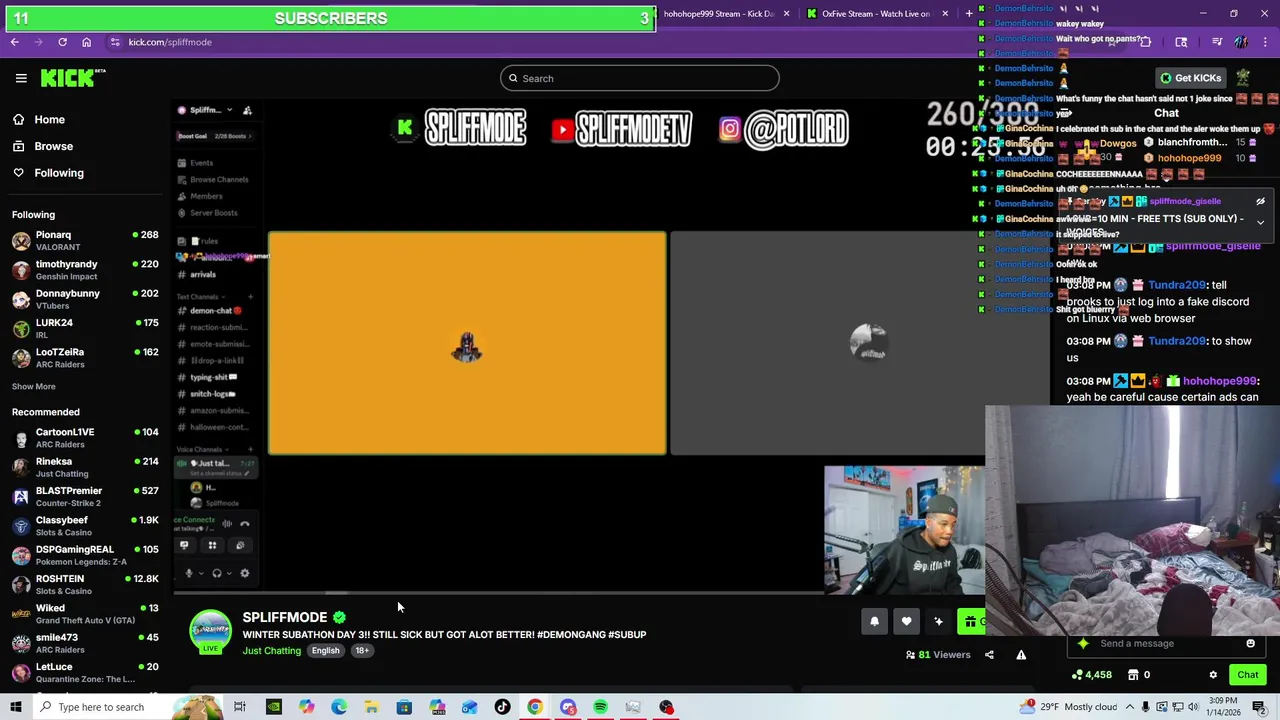Share the stream via share icon
1280x720 pixels.
point(989,655)
